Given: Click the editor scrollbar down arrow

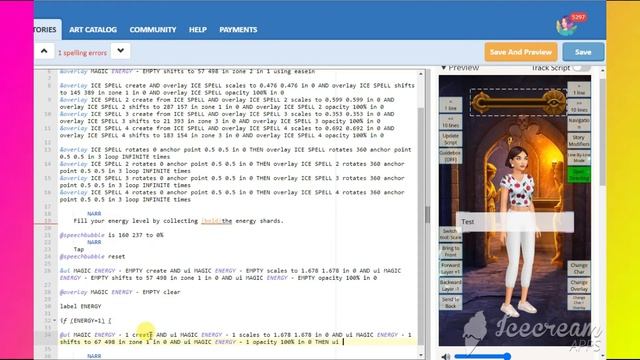Looking at the screenshot, I should click(421, 355).
